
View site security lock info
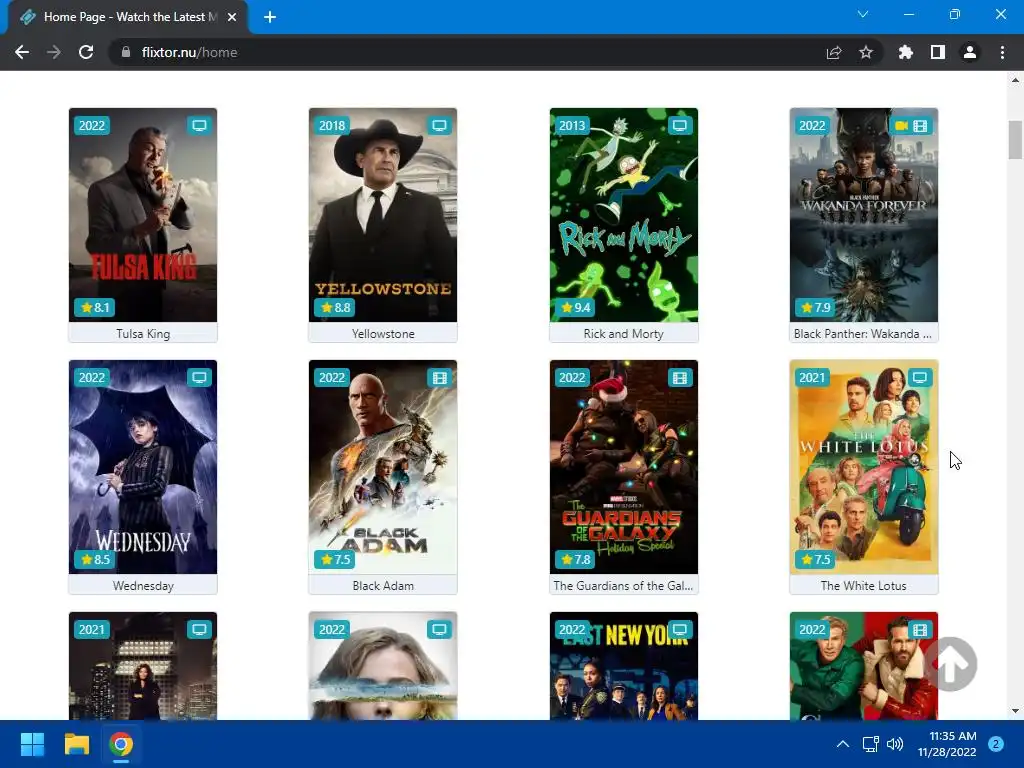125,52
